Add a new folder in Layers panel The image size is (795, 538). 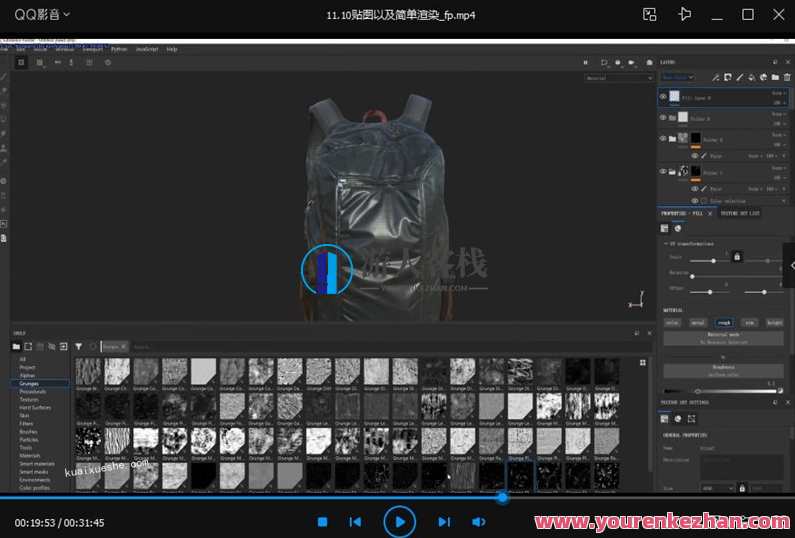[x=774, y=77]
